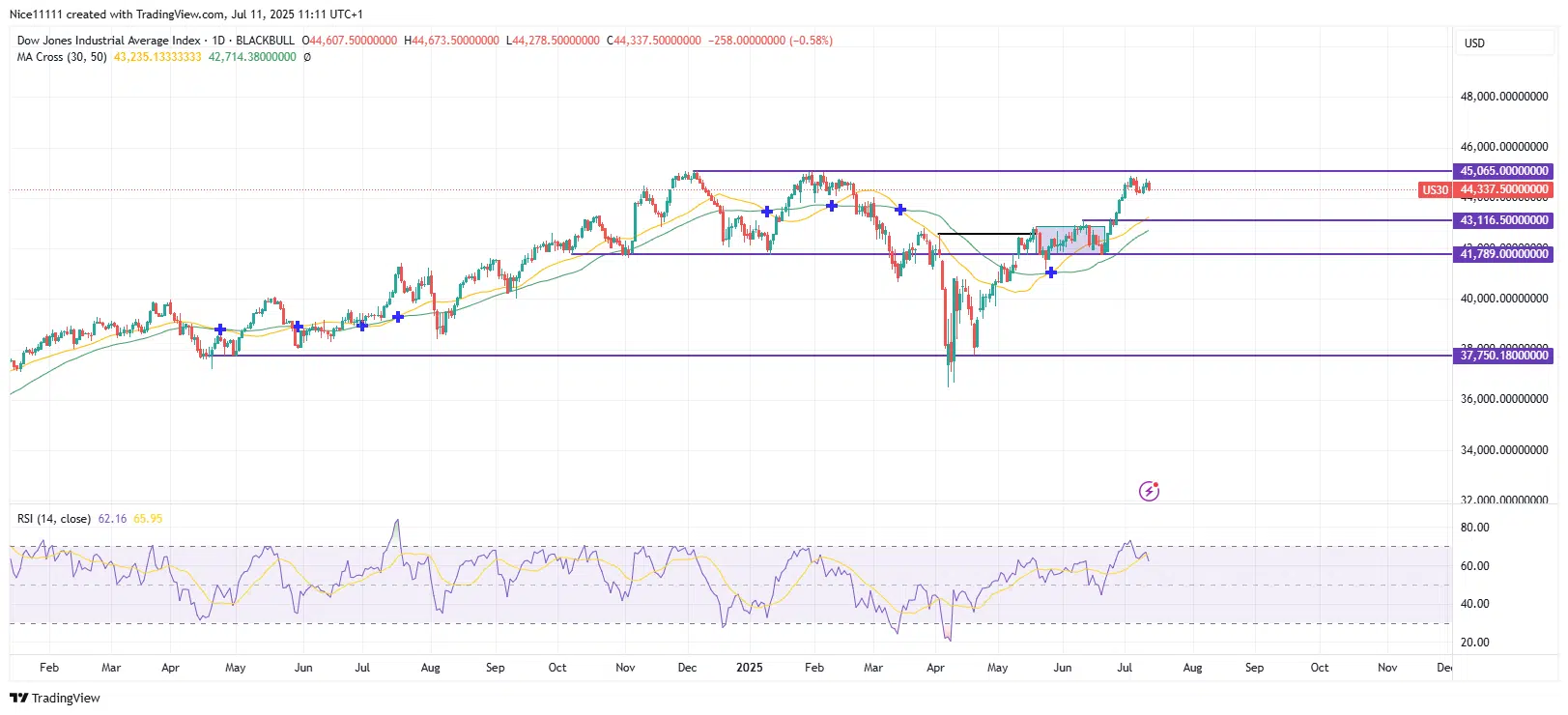The image size is (1568, 715).
Task: Click the Jul label near chart's right side
Action: [x=1125, y=668]
